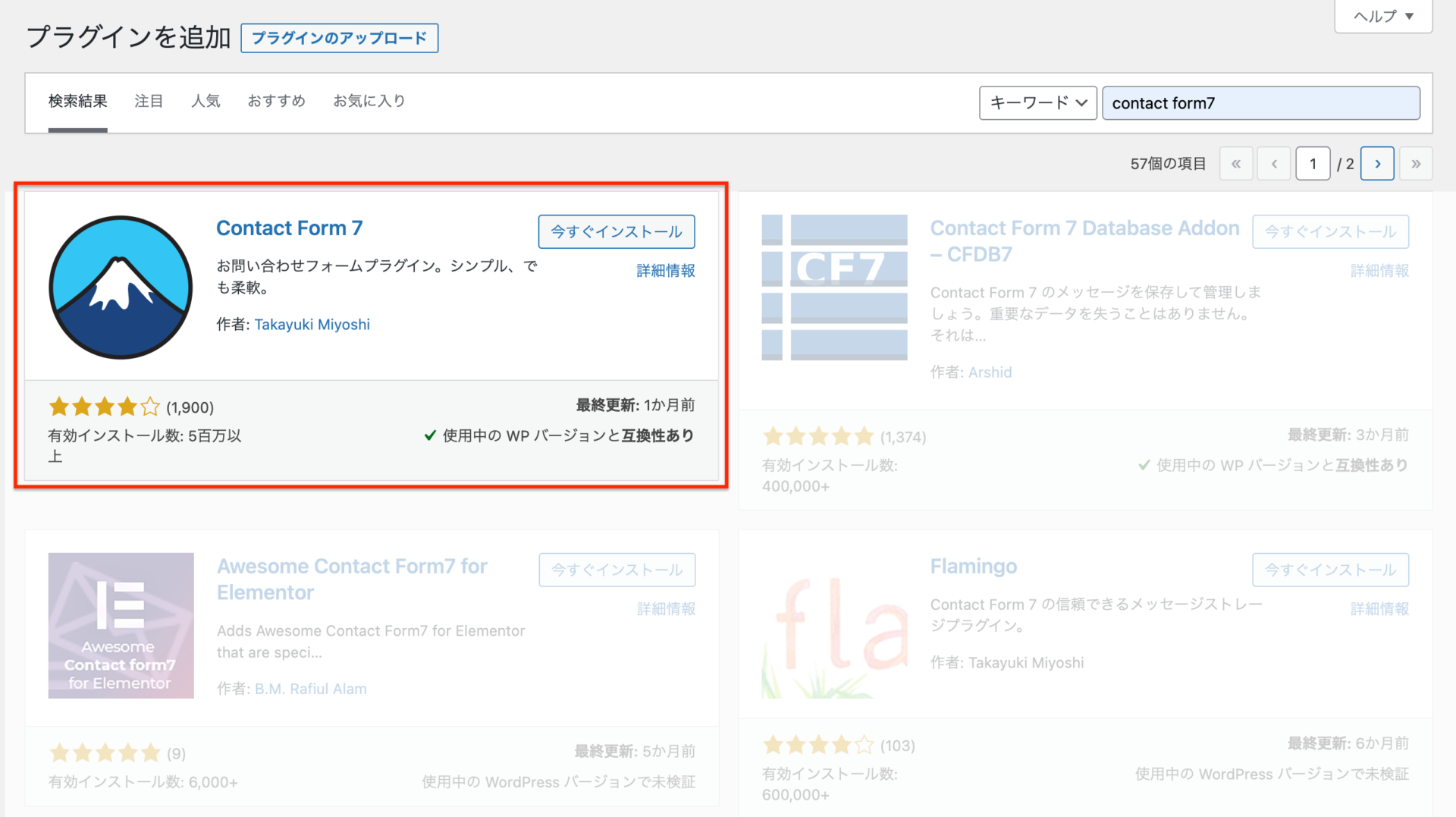Click プラグインのアップロード button

tap(339, 38)
